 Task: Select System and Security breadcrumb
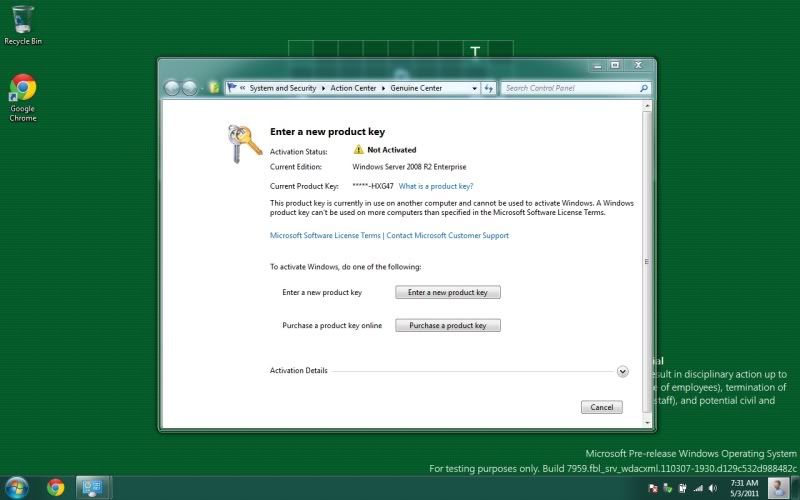coord(283,88)
